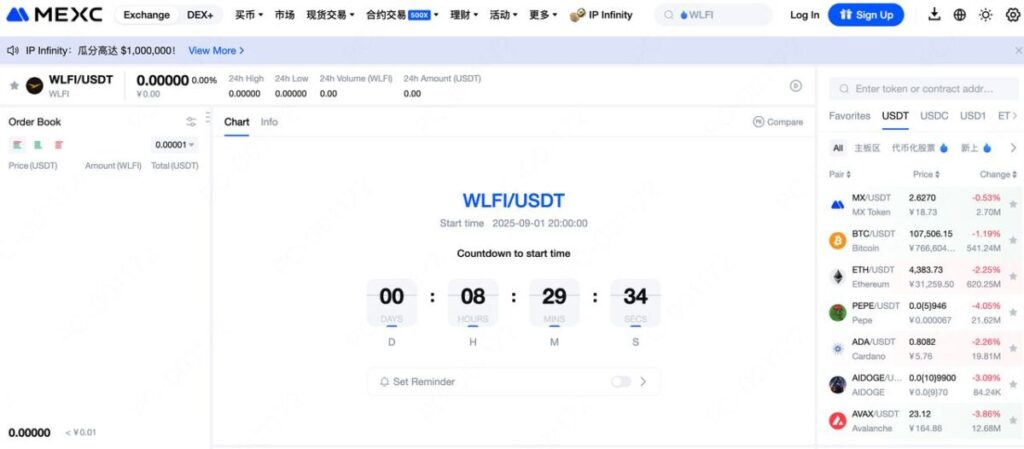Click the Log In button
Image resolution: width=1024 pixels, height=449 pixels.
click(x=805, y=14)
